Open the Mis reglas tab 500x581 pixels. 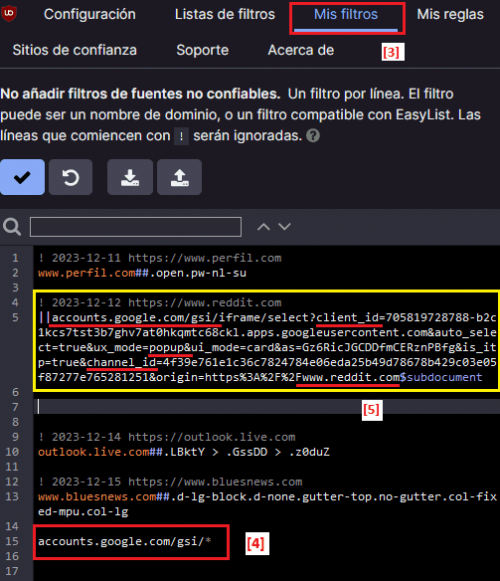tap(450, 14)
